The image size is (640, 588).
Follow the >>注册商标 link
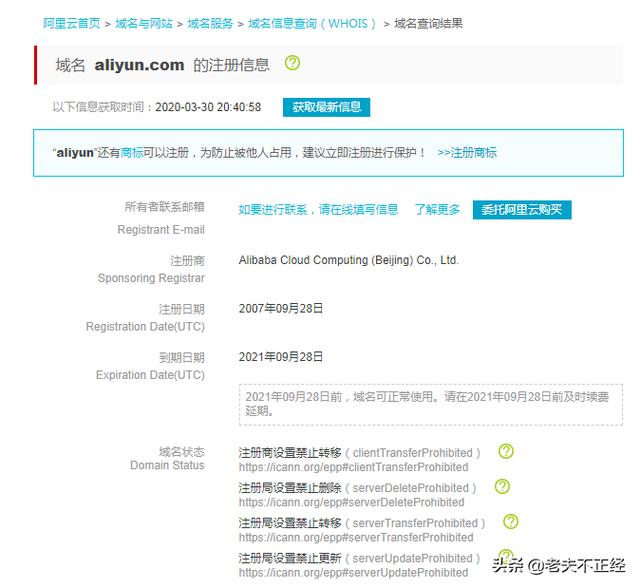pyautogui.click(x=467, y=153)
